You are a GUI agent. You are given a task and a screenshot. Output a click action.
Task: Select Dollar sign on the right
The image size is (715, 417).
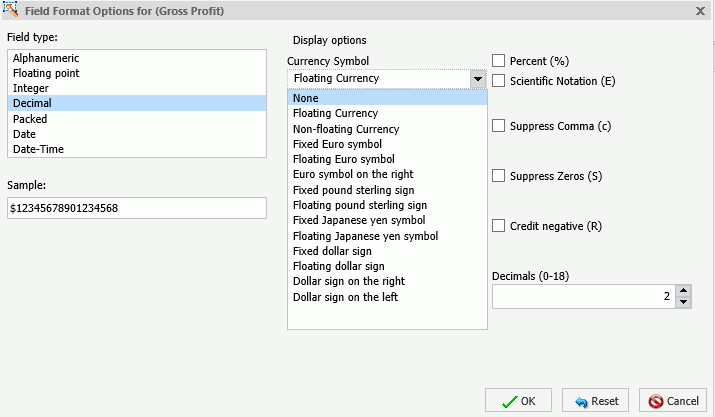pyautogui.click(x=387, y=281)
